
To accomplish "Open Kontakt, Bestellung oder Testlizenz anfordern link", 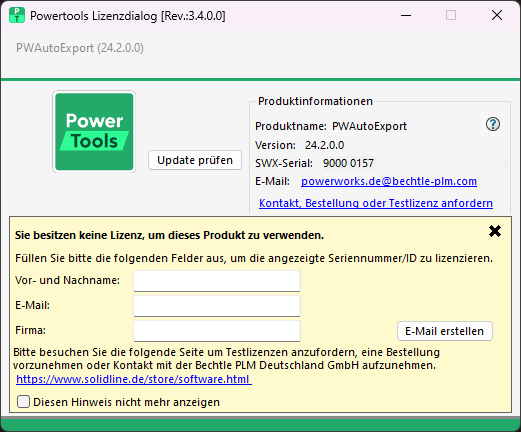I will [x=376, y=203].
